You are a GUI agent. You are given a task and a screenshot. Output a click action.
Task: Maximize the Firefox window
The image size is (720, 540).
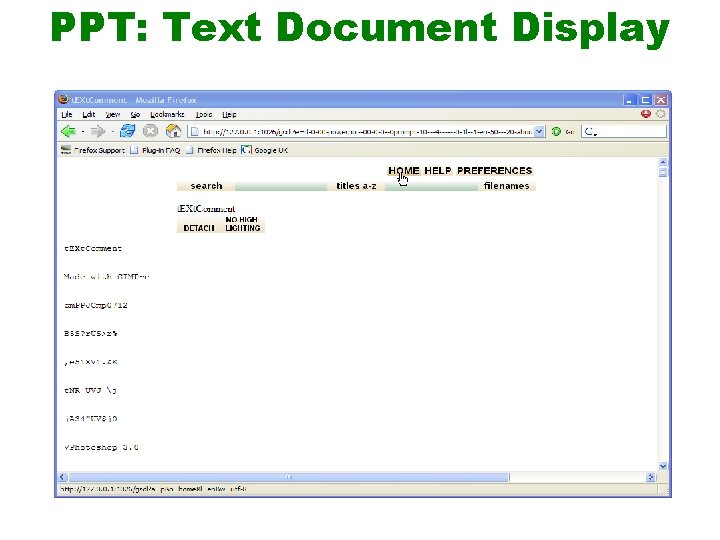click(x=645, y=100)
